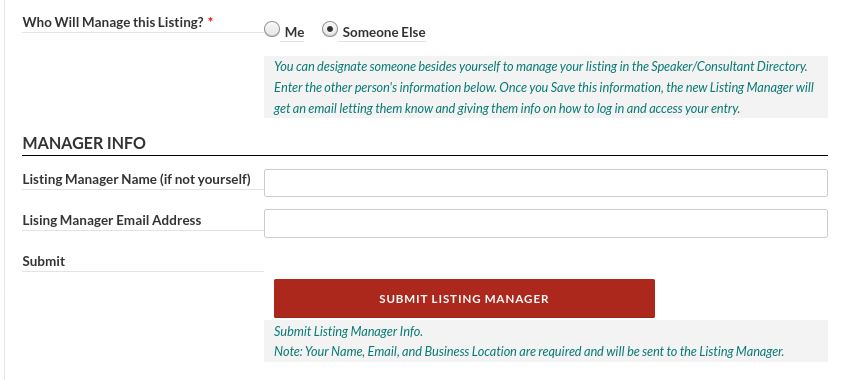Click the red required asterisk marker
Viewport: 868px width, 380px height.
210,22
